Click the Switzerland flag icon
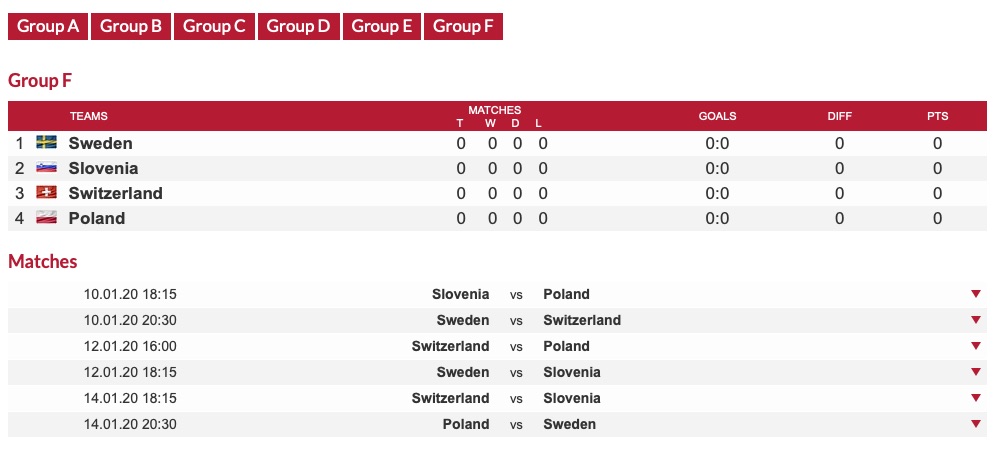This screenshot has width=997, height=452. 46,193
